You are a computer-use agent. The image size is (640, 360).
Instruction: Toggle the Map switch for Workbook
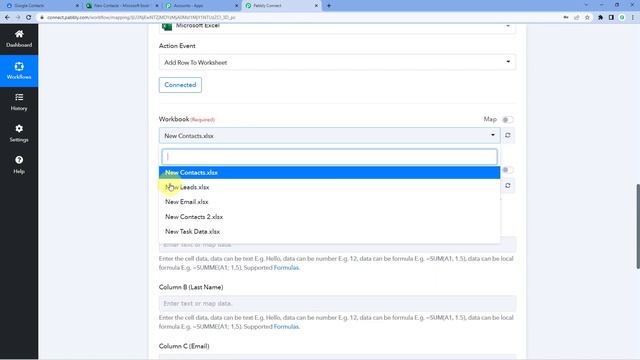click(x=507, y=120)
